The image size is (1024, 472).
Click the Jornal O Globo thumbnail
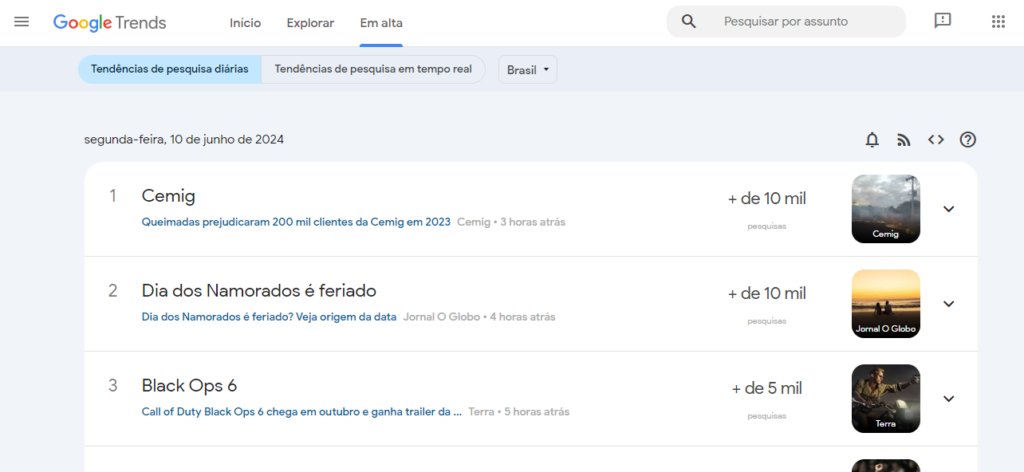[x=886, y=304]
